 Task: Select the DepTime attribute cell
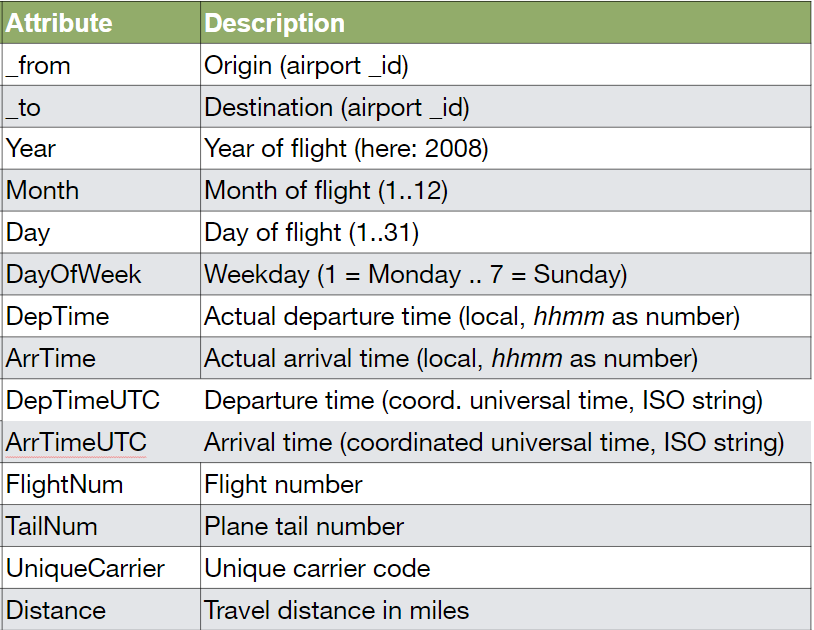coord(101,316)
